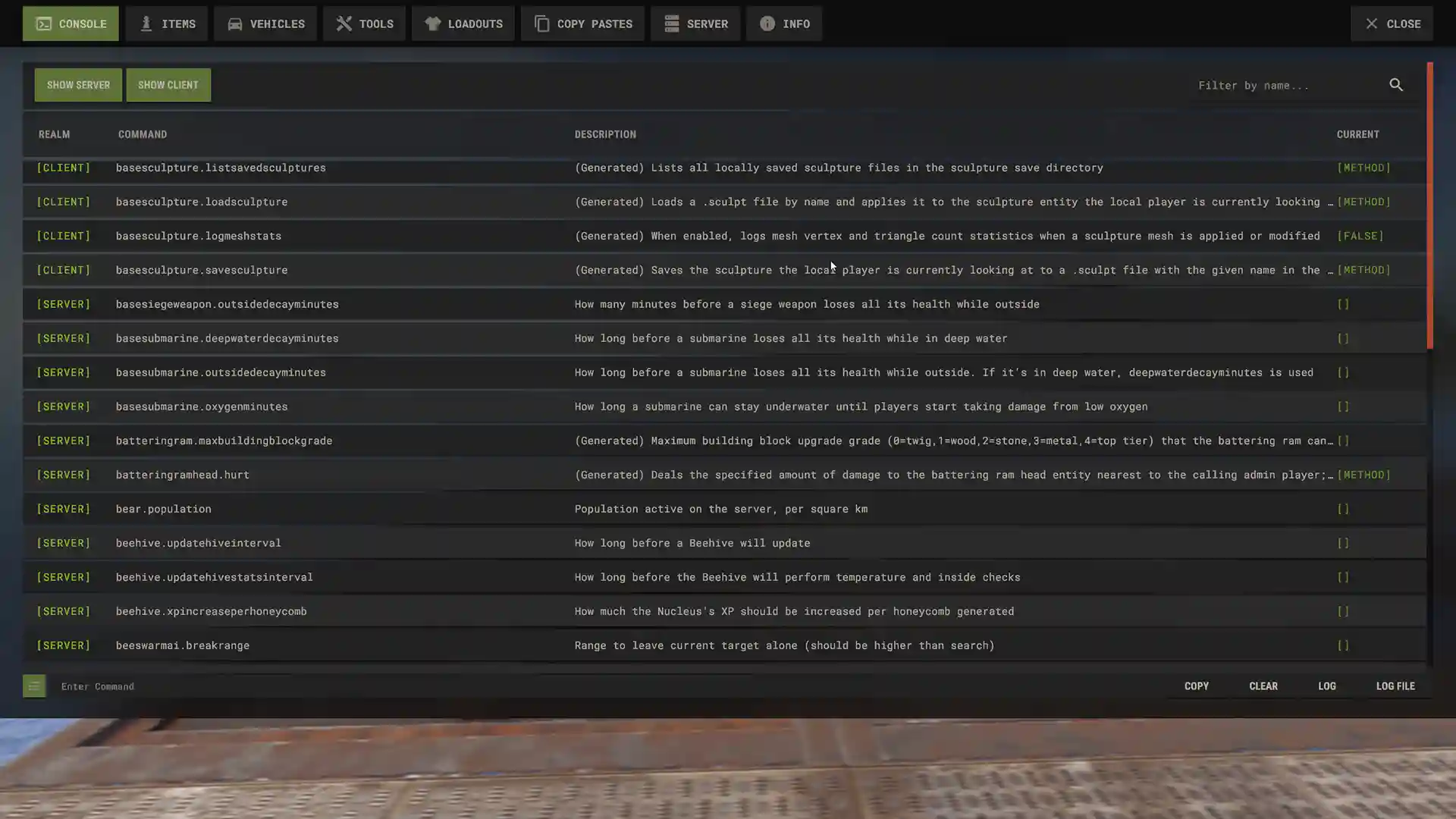Open the Server tab
This screenshot has width=1456, height=819.
coord(695,24)
